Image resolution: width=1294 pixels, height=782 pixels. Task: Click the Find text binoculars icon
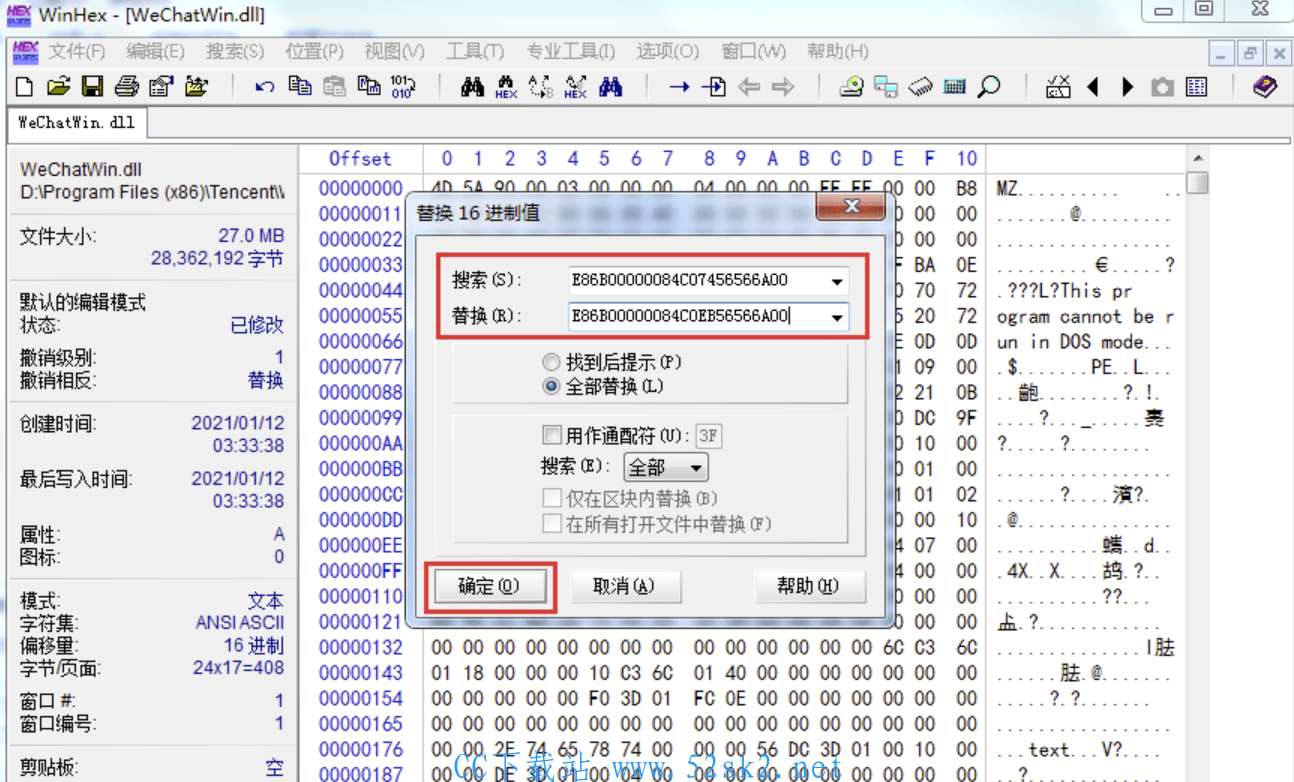472,87
